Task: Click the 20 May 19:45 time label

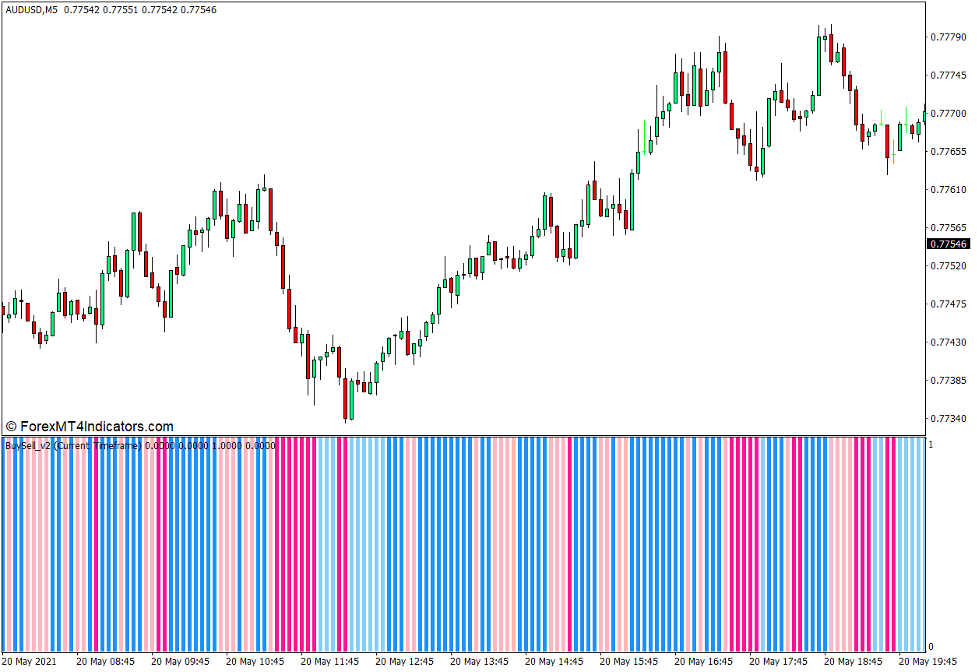Action: [928, 662]
